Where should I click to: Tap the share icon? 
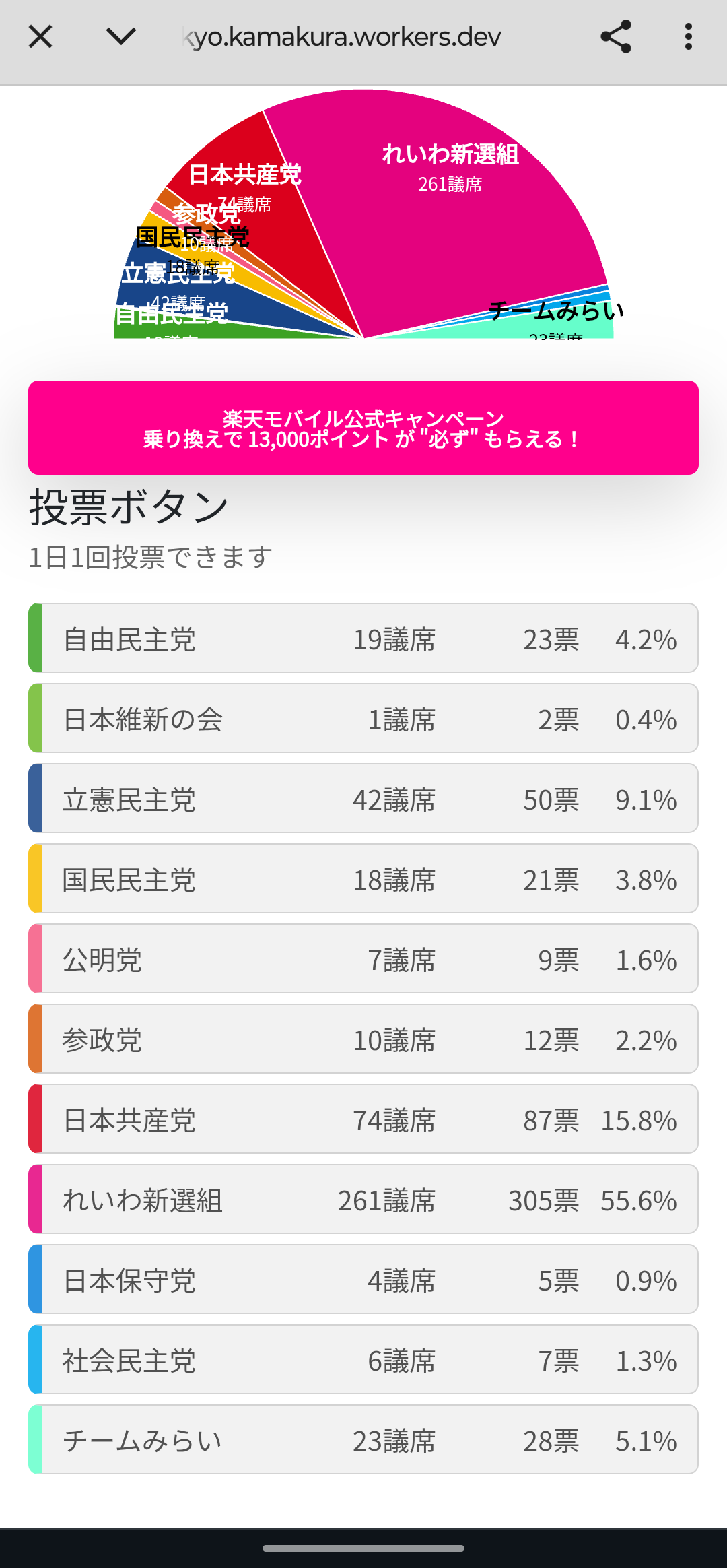point(616,37)
